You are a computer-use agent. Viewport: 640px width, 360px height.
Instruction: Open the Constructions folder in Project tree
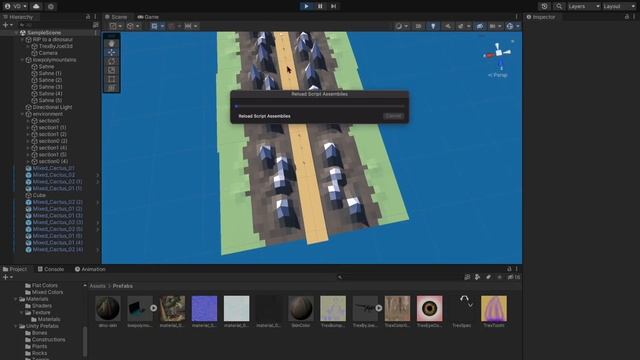coord(45,340)
